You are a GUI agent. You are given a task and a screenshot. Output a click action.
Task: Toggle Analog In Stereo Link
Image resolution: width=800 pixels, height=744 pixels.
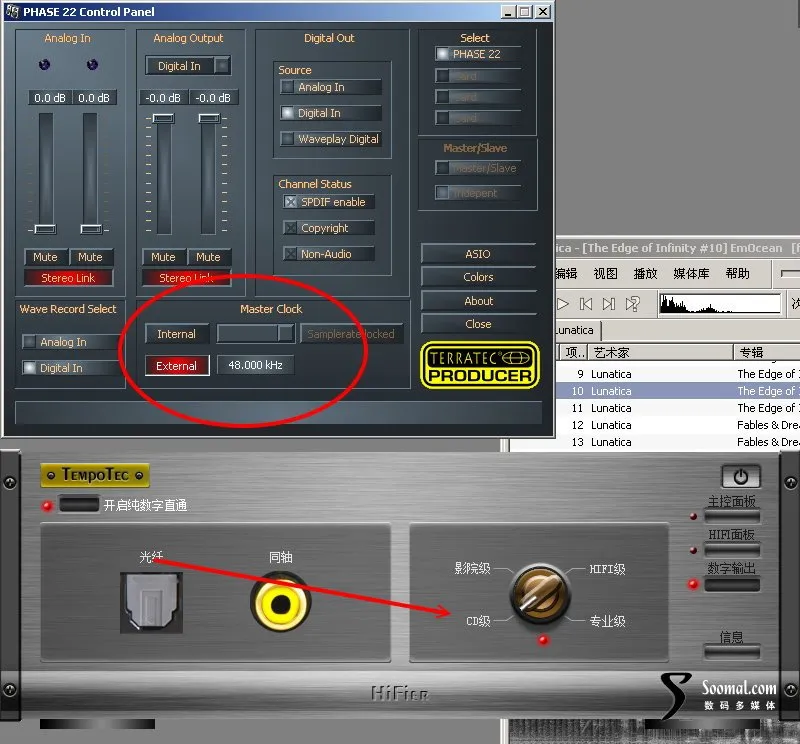point(68,278)
